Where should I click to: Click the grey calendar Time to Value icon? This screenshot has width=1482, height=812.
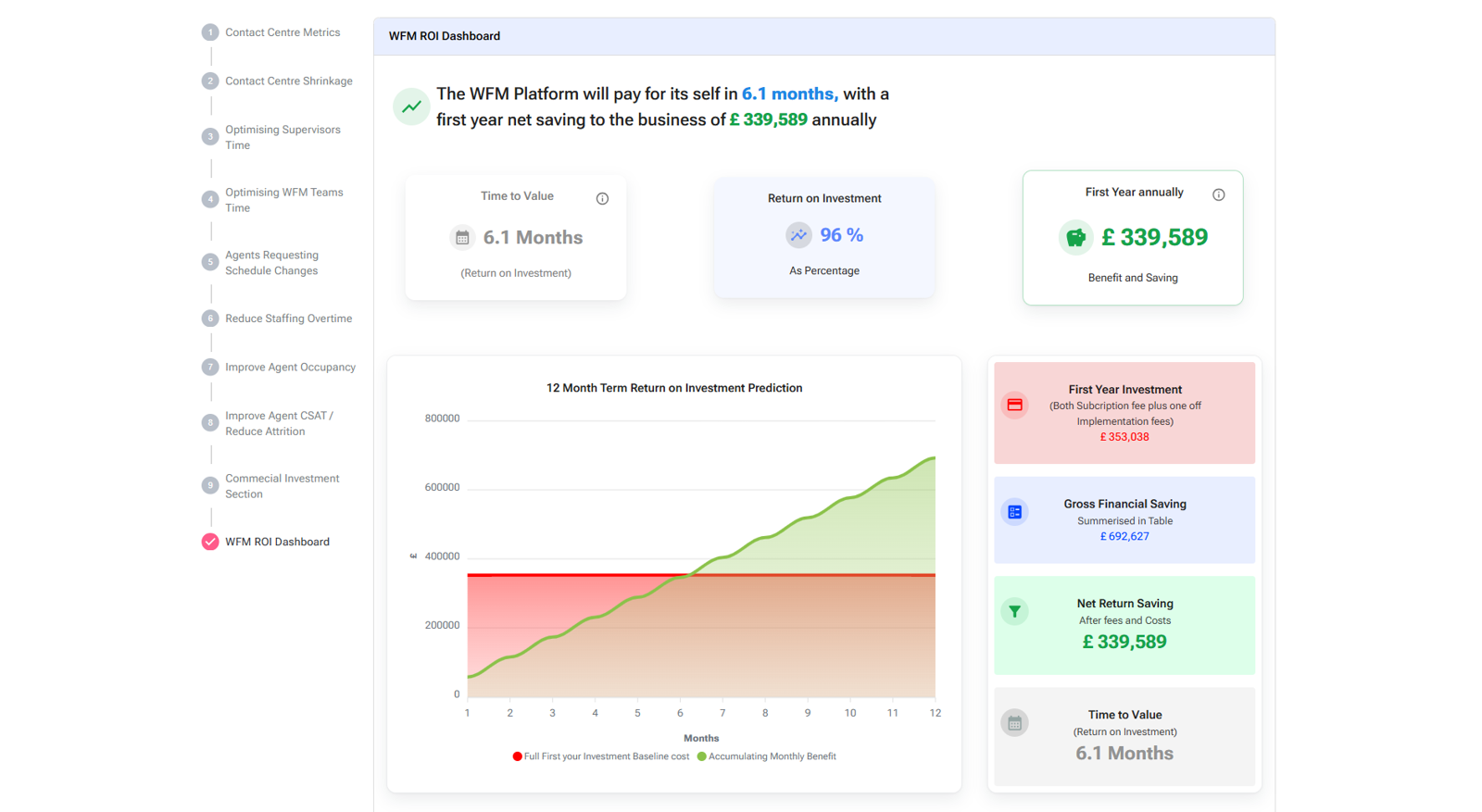point(1015,723)
